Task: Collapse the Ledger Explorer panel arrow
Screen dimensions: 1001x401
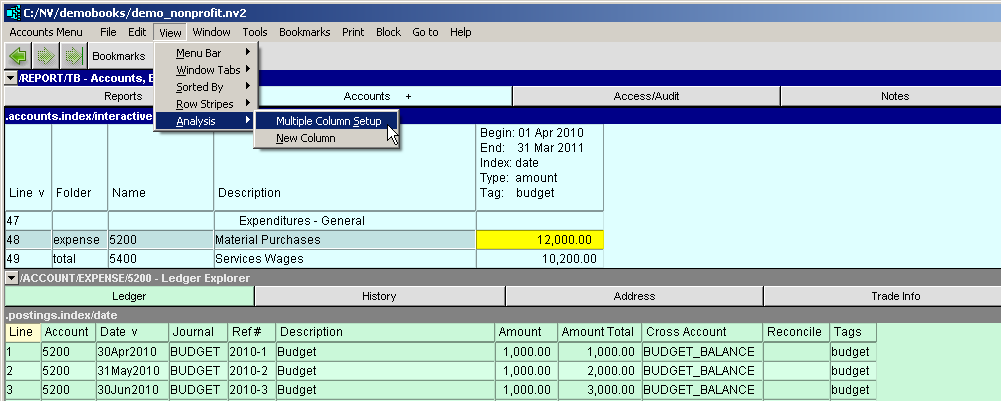Action: pyautogui.click(x=10, y=278)
